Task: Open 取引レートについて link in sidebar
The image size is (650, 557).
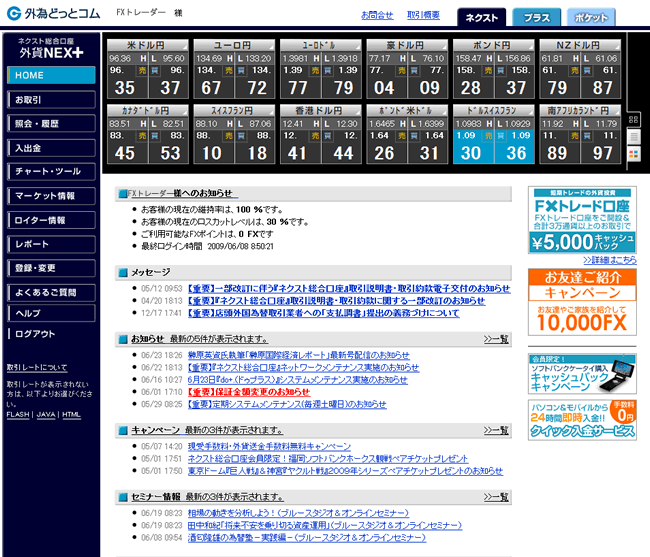Action: tap(37, 367)
